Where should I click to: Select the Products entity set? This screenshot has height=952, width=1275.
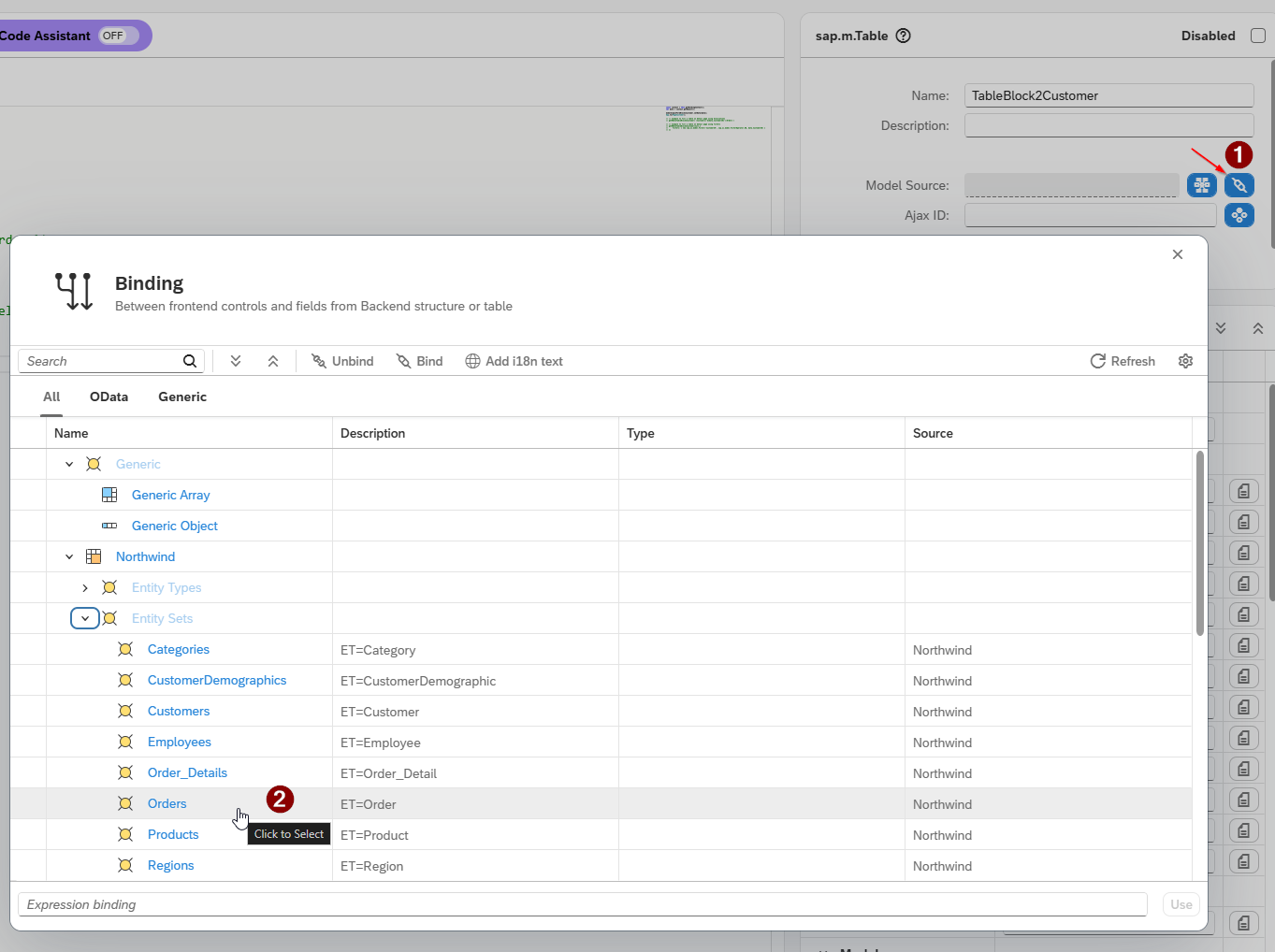(173, 834)
